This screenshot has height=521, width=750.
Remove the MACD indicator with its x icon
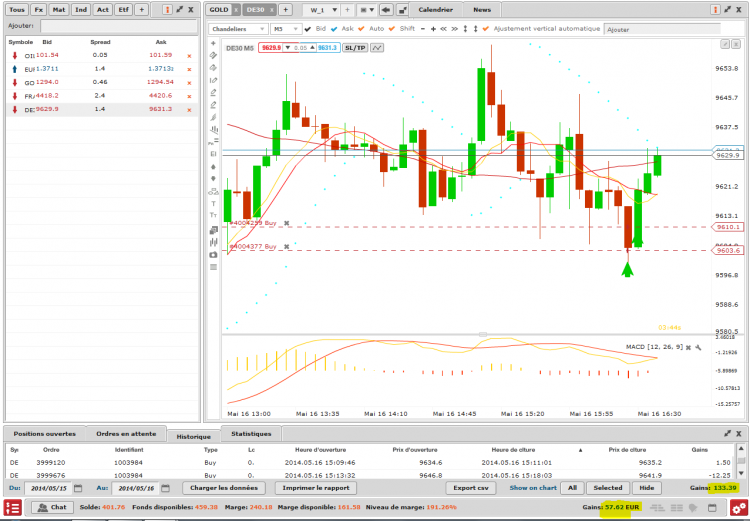point(688,347)
